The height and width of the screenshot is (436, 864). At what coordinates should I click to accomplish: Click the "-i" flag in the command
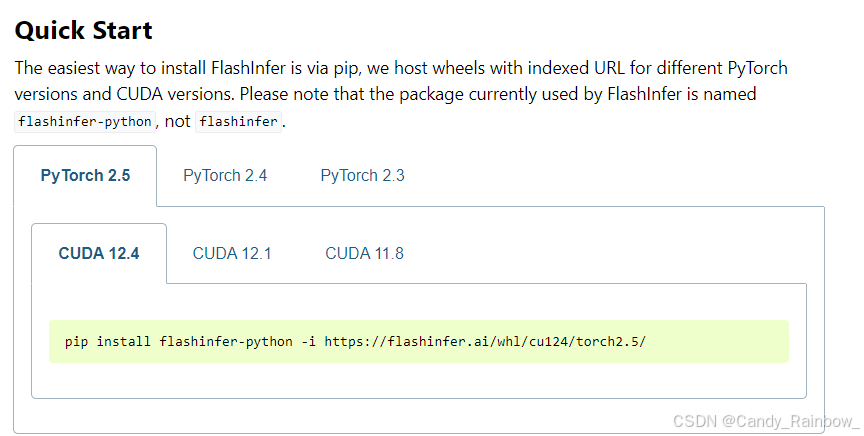tap(309, 342)
